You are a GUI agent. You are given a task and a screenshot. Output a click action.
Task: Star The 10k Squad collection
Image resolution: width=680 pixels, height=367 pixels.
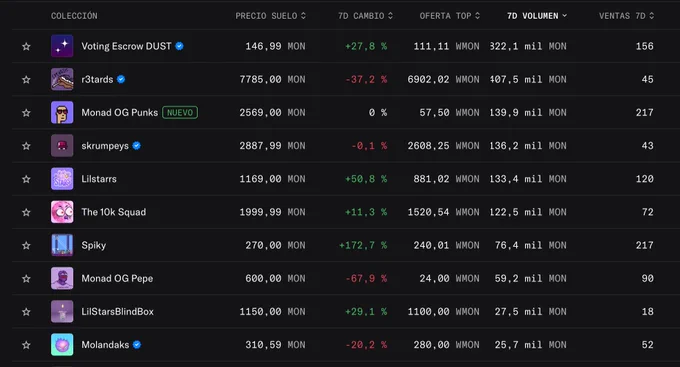(x=26, y=212)
